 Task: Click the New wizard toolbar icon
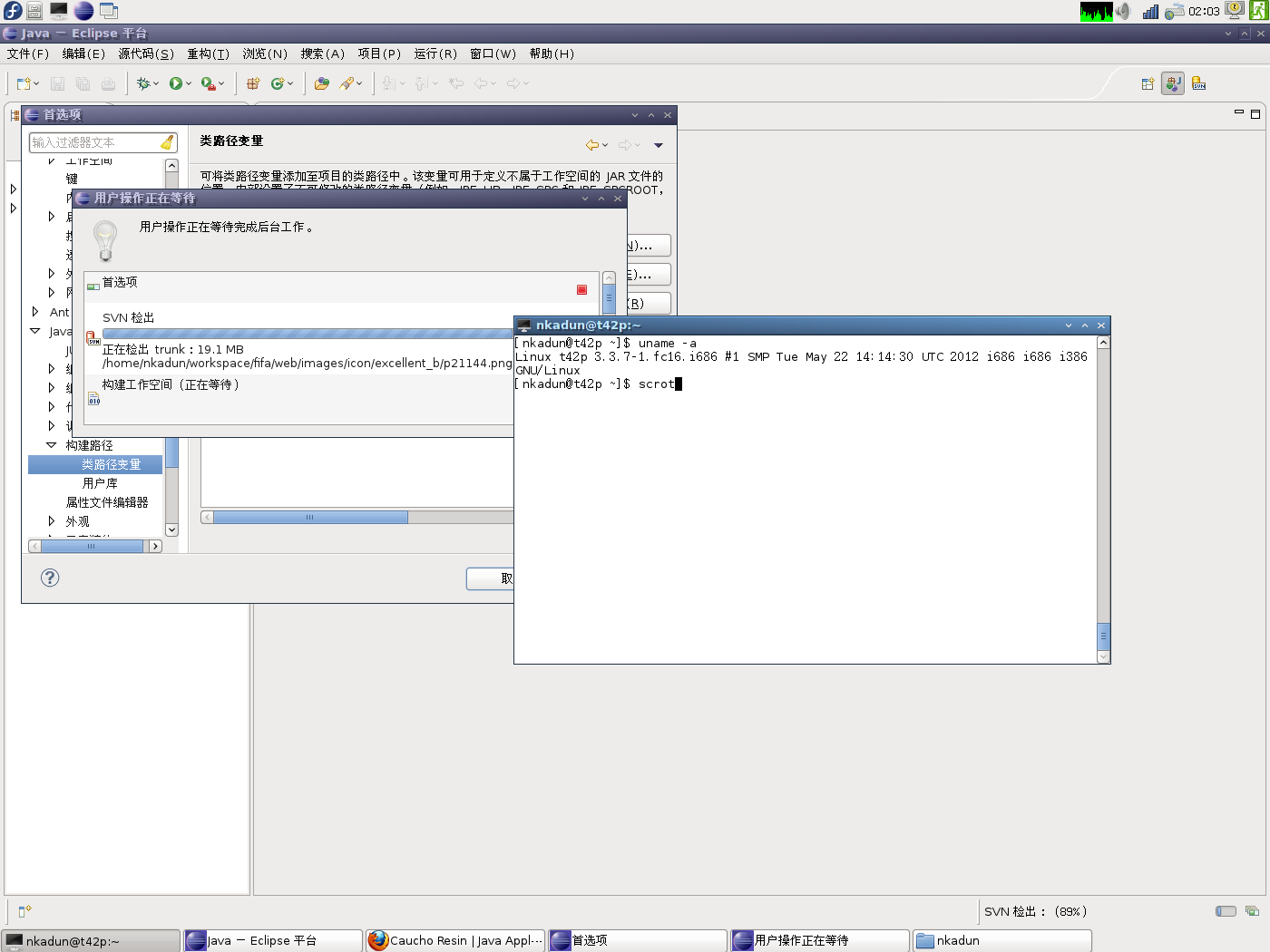tap(24, 83)
